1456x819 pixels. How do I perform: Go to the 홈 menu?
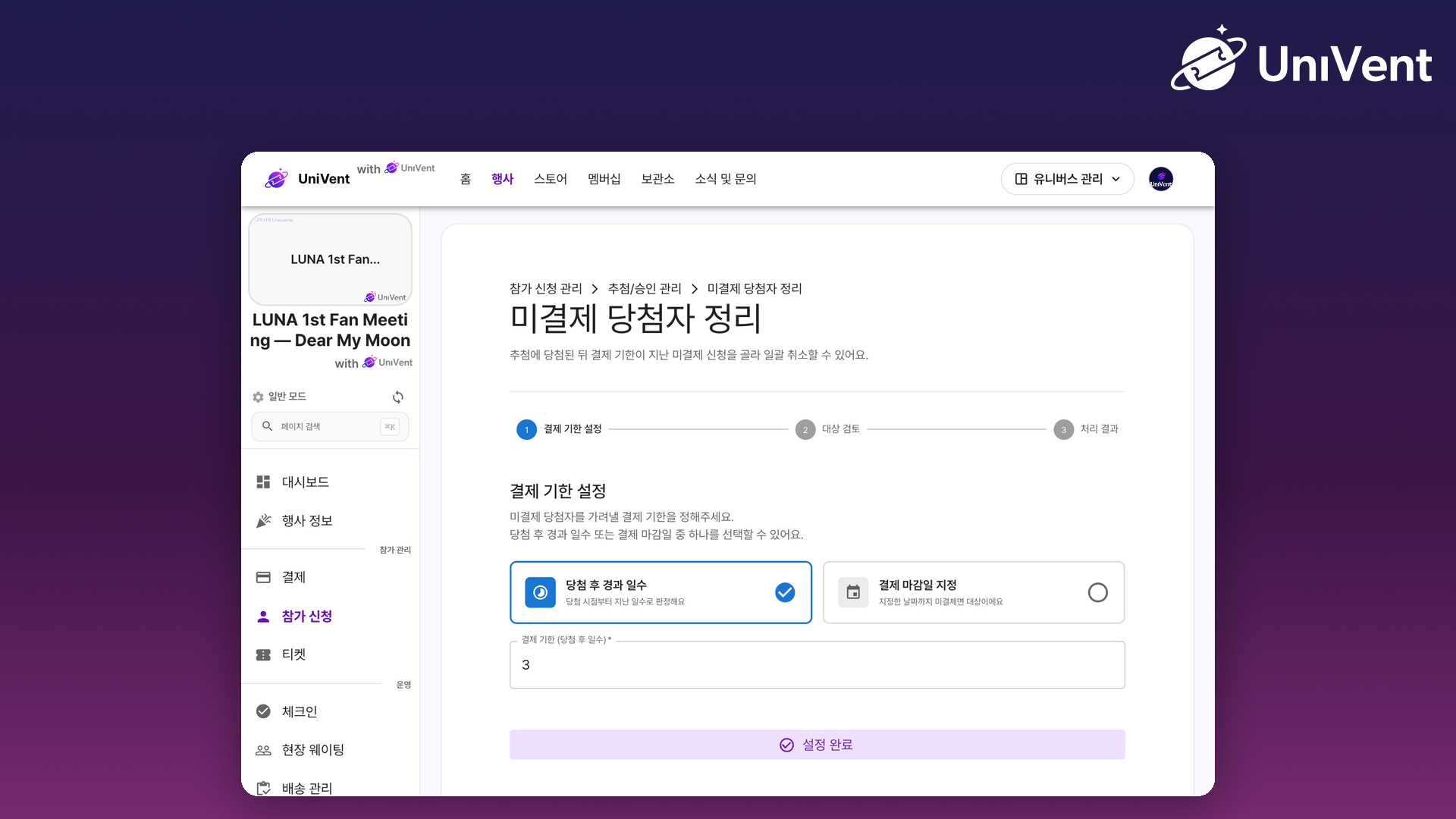click(x=466, y=179)
